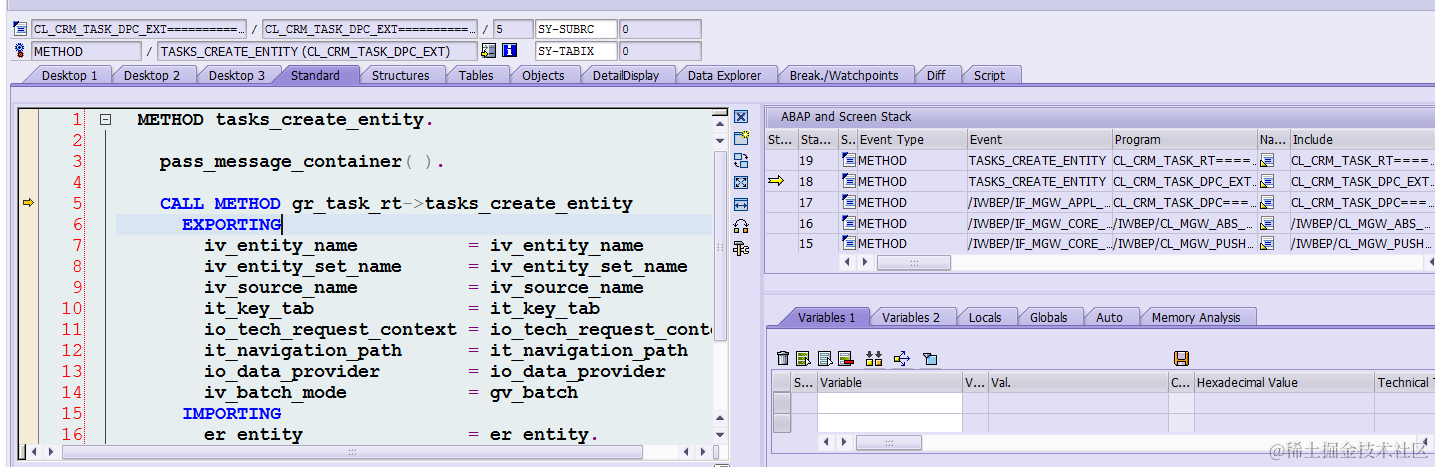The height and width of the screenshot is (467, 1435).
Task: Switch to the Desktop 3 tab
Action: tap(237, 75)
